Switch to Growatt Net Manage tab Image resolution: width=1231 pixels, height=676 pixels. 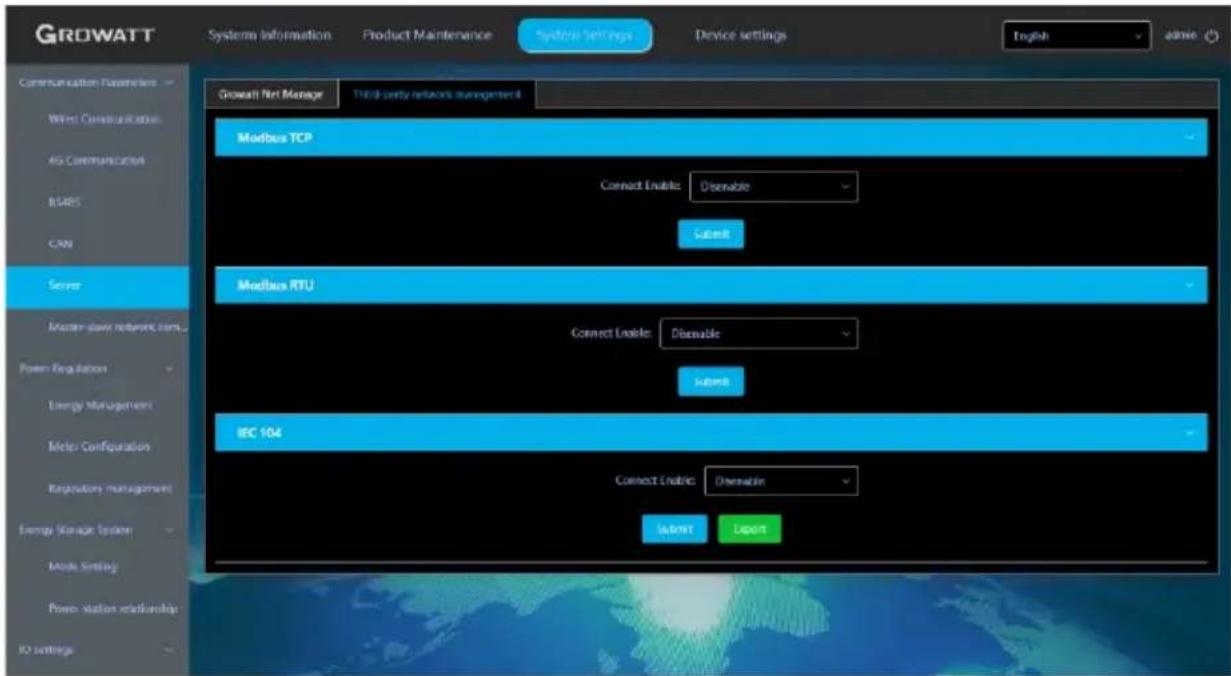(271, 94)
